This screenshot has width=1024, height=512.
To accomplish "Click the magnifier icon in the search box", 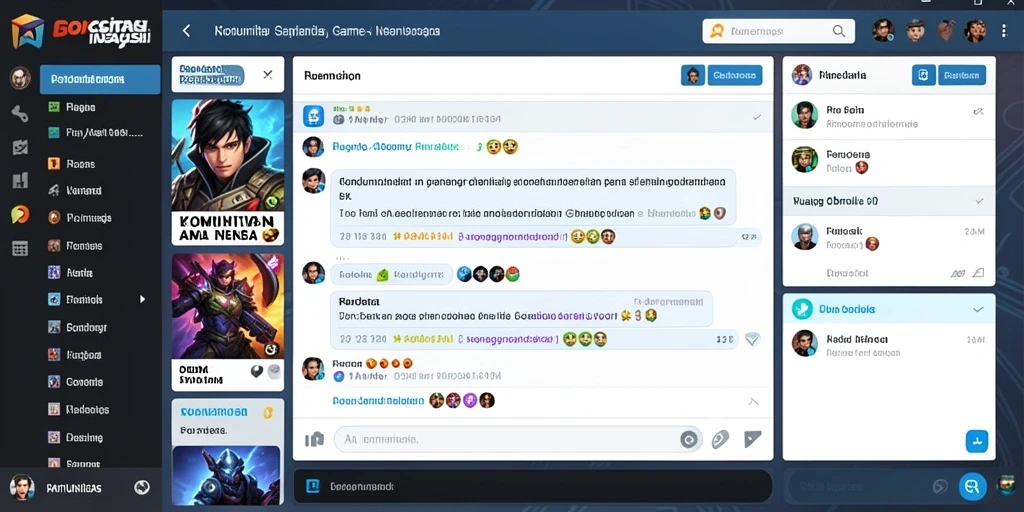I will click(x=839, y=31).
